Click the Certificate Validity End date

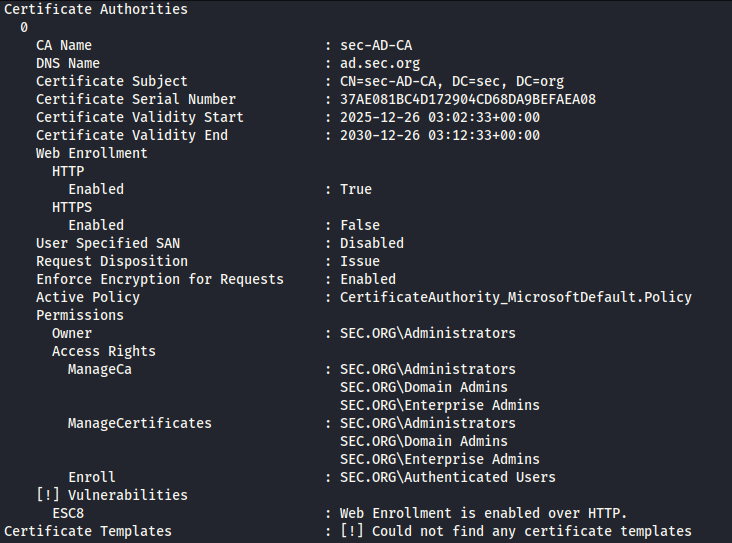pyautogui.click(x=440, y=135)
